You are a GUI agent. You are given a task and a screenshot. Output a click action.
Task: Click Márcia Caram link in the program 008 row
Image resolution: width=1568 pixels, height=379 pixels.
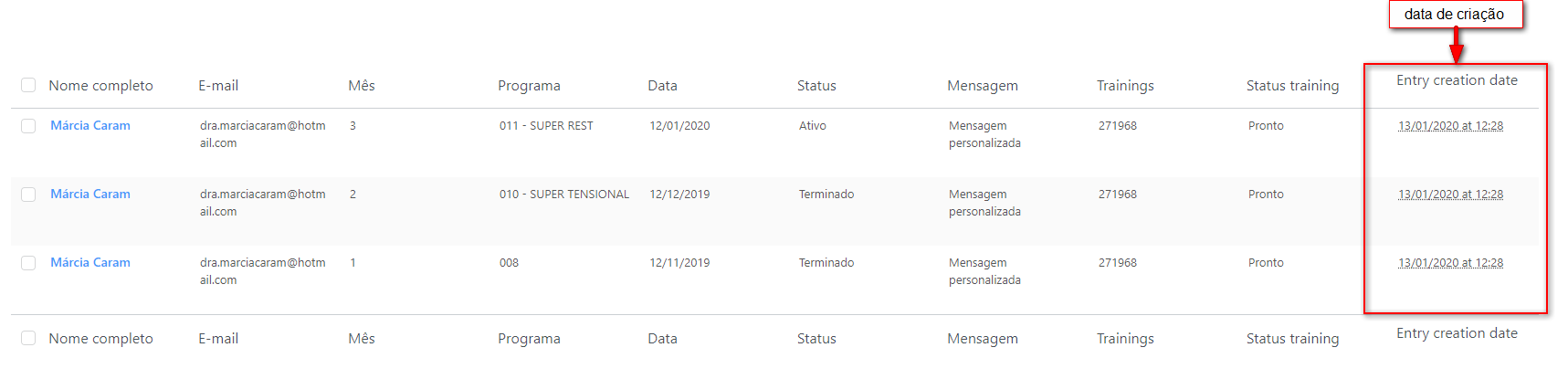tap(90, 263)
